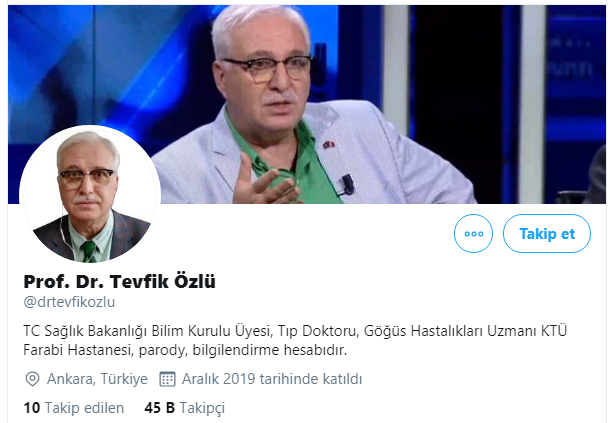Click the follower count number 45 B

tap(160, 408)
